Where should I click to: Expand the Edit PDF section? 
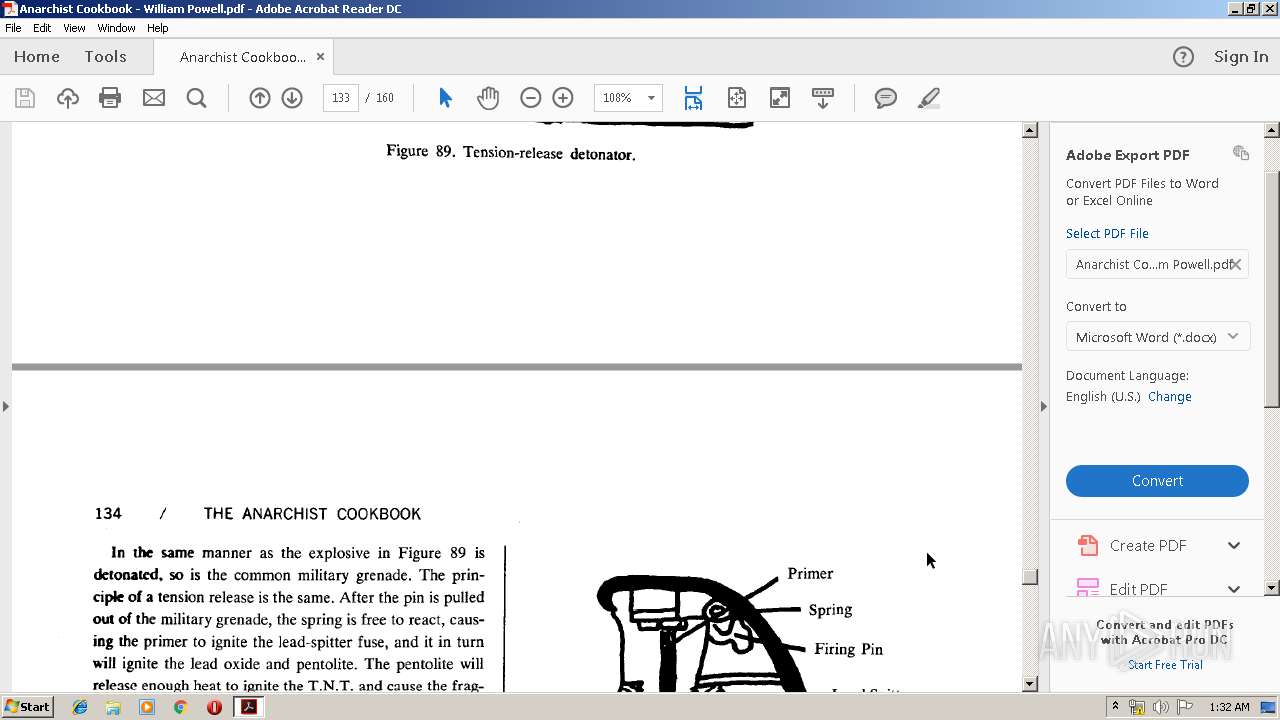tap(1234, 588)
